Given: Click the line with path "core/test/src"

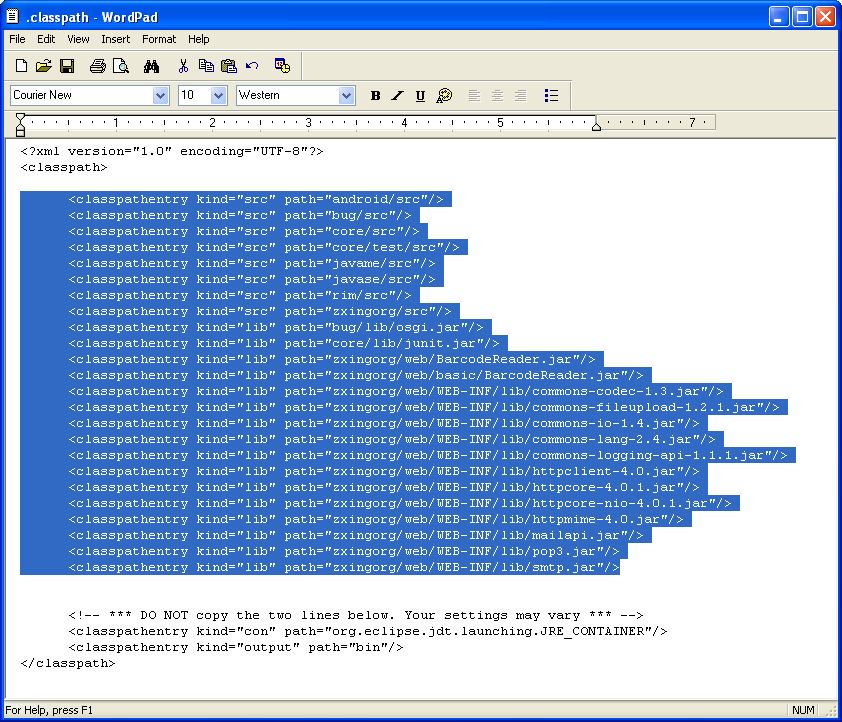Looking at the screenshot, I should 264,247.
